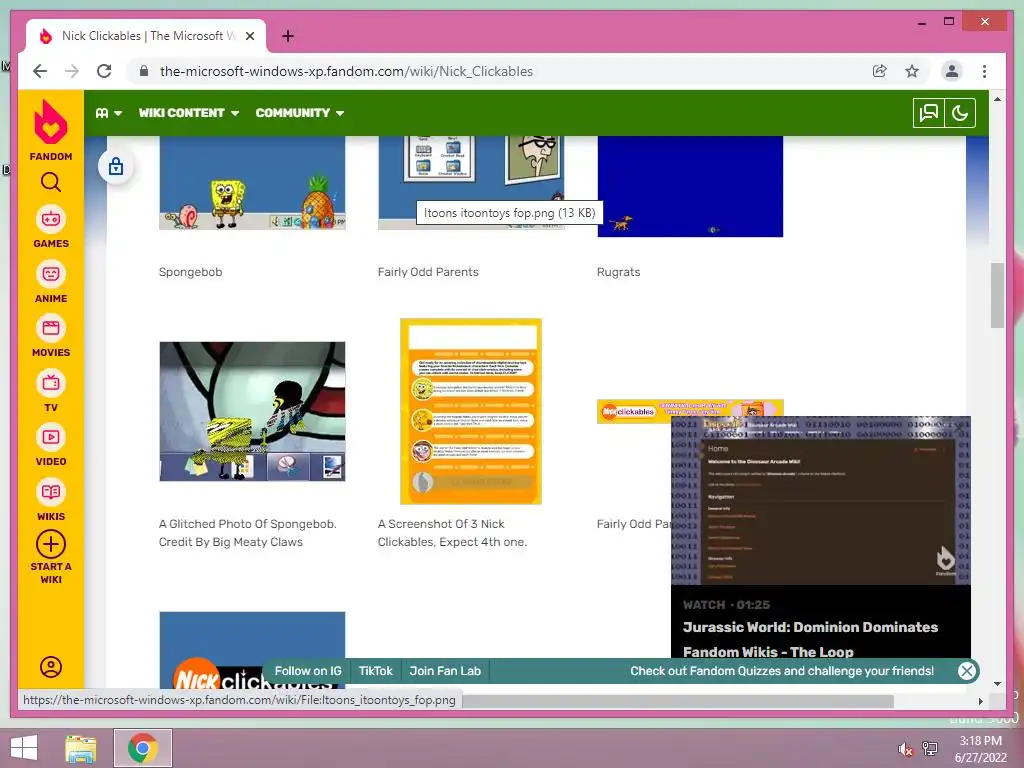
Task: Open the Fandom search magnifier icon
Action: [51, 182]
